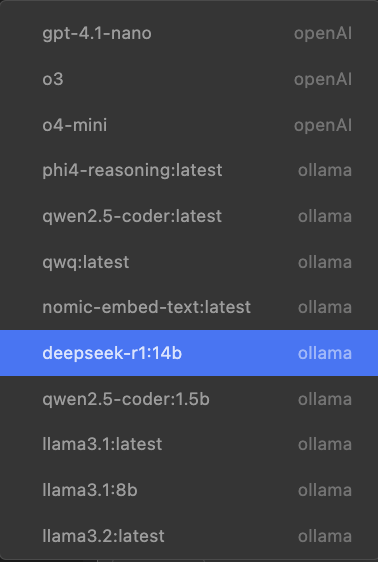Click the ollama label next to llama3.1:8b
378x562 pixels.
tap(325, 490)
